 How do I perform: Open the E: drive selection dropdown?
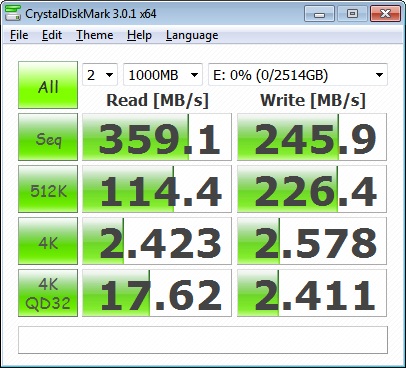pos(298,75)
